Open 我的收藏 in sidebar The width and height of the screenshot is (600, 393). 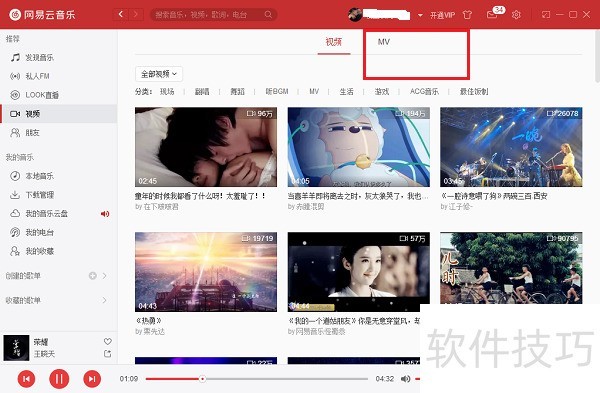click(x=58, y=251)
